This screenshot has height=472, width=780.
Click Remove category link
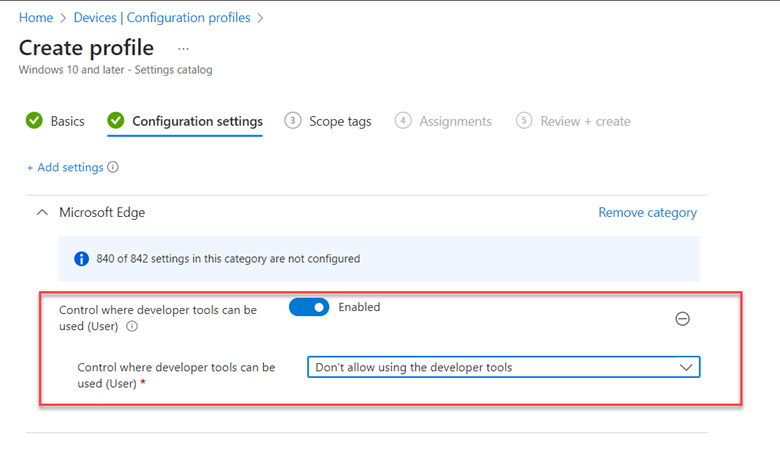tap(647, 212)
